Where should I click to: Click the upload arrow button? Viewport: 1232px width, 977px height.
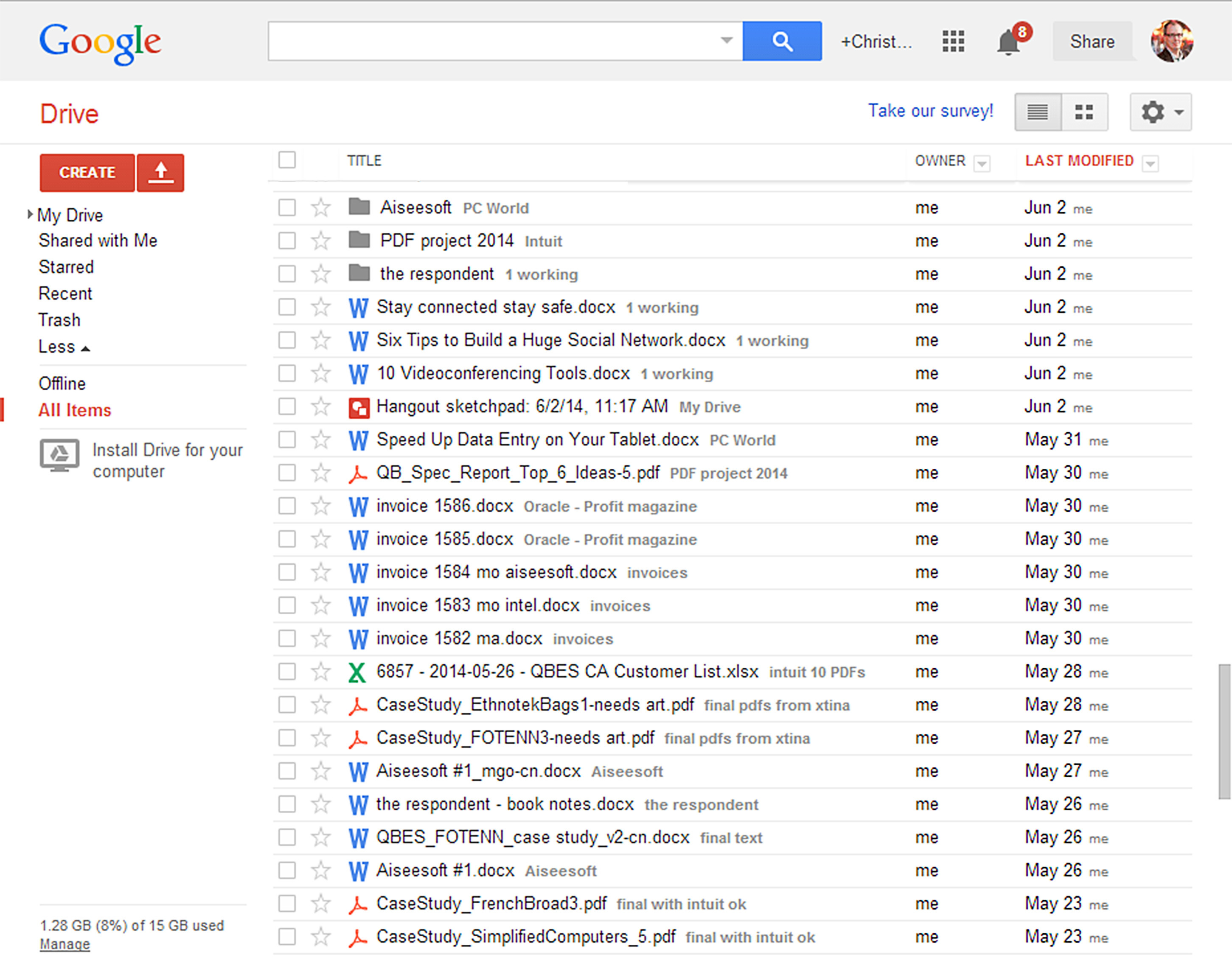(160, 172)
